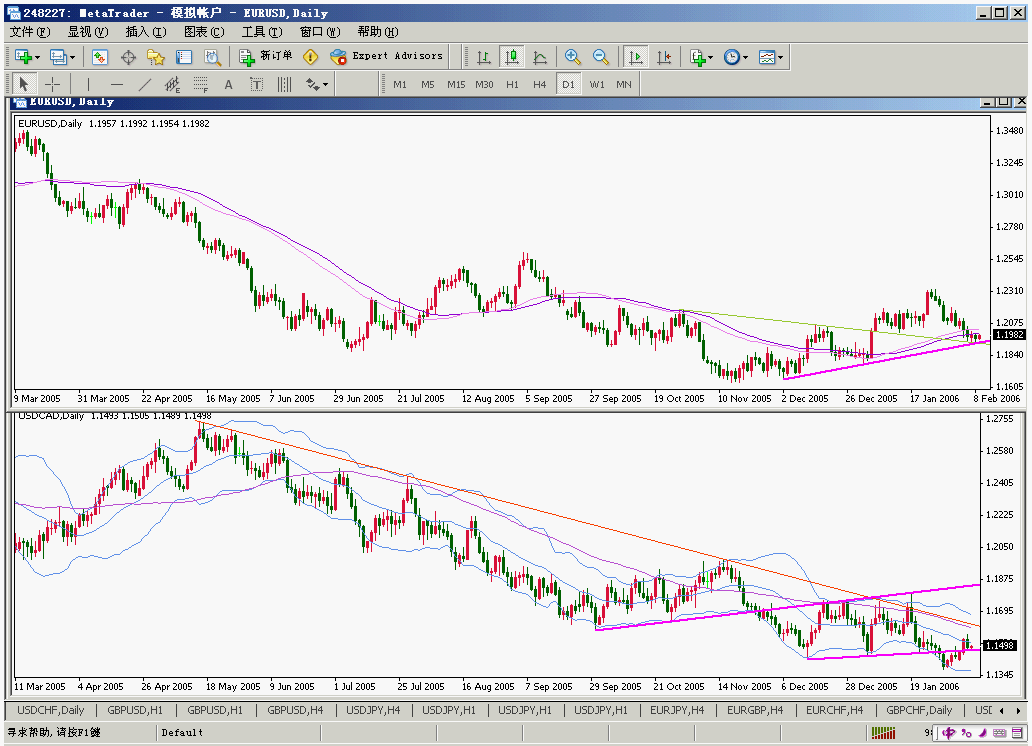Screen dimensions: 1032x746
Task: Select the Crosshair tool
Action: point(52,84)
